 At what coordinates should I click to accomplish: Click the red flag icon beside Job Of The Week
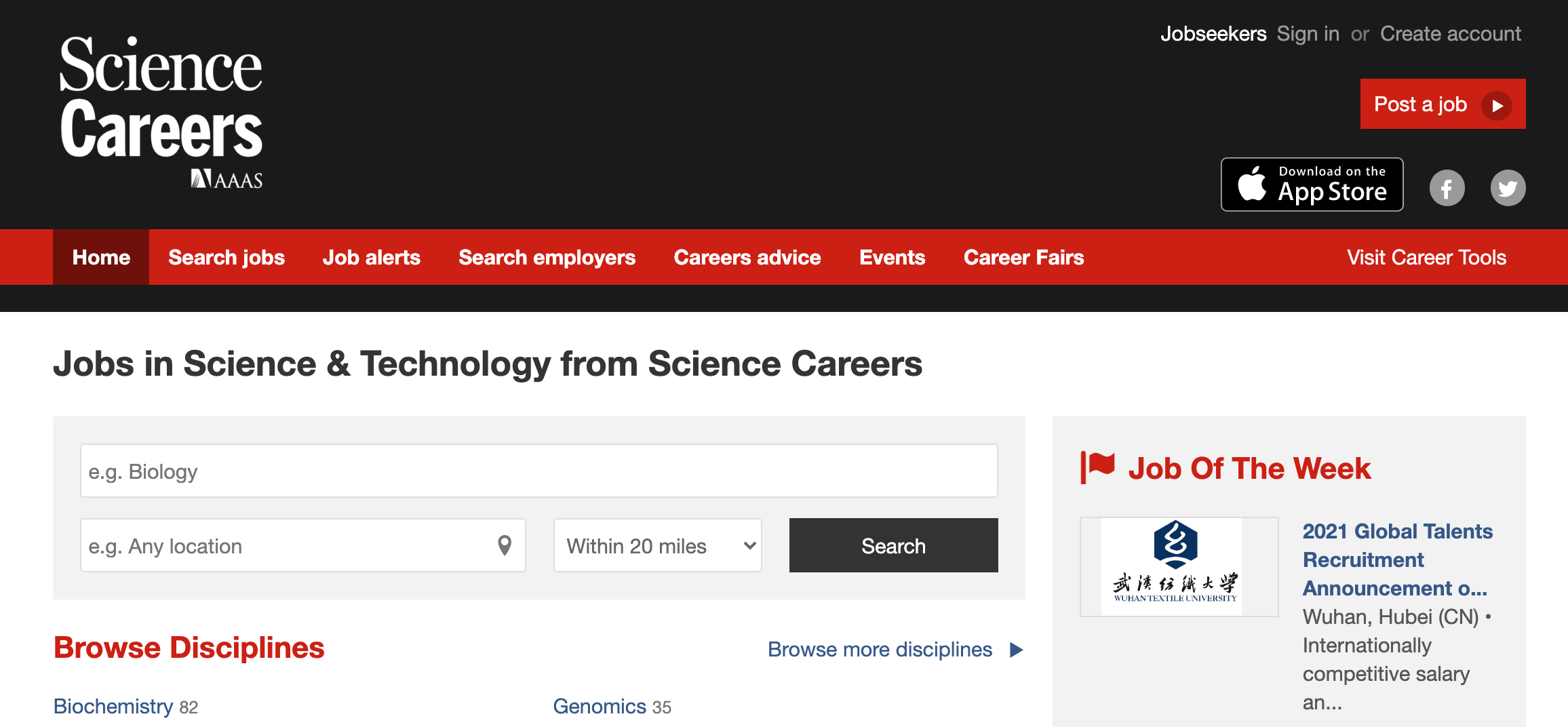(1097, 468)
